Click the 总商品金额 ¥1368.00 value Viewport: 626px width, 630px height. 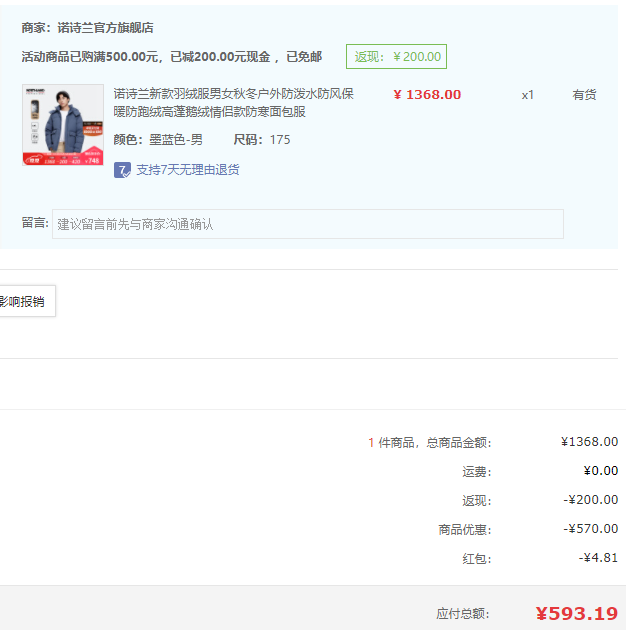coord(589,442)
